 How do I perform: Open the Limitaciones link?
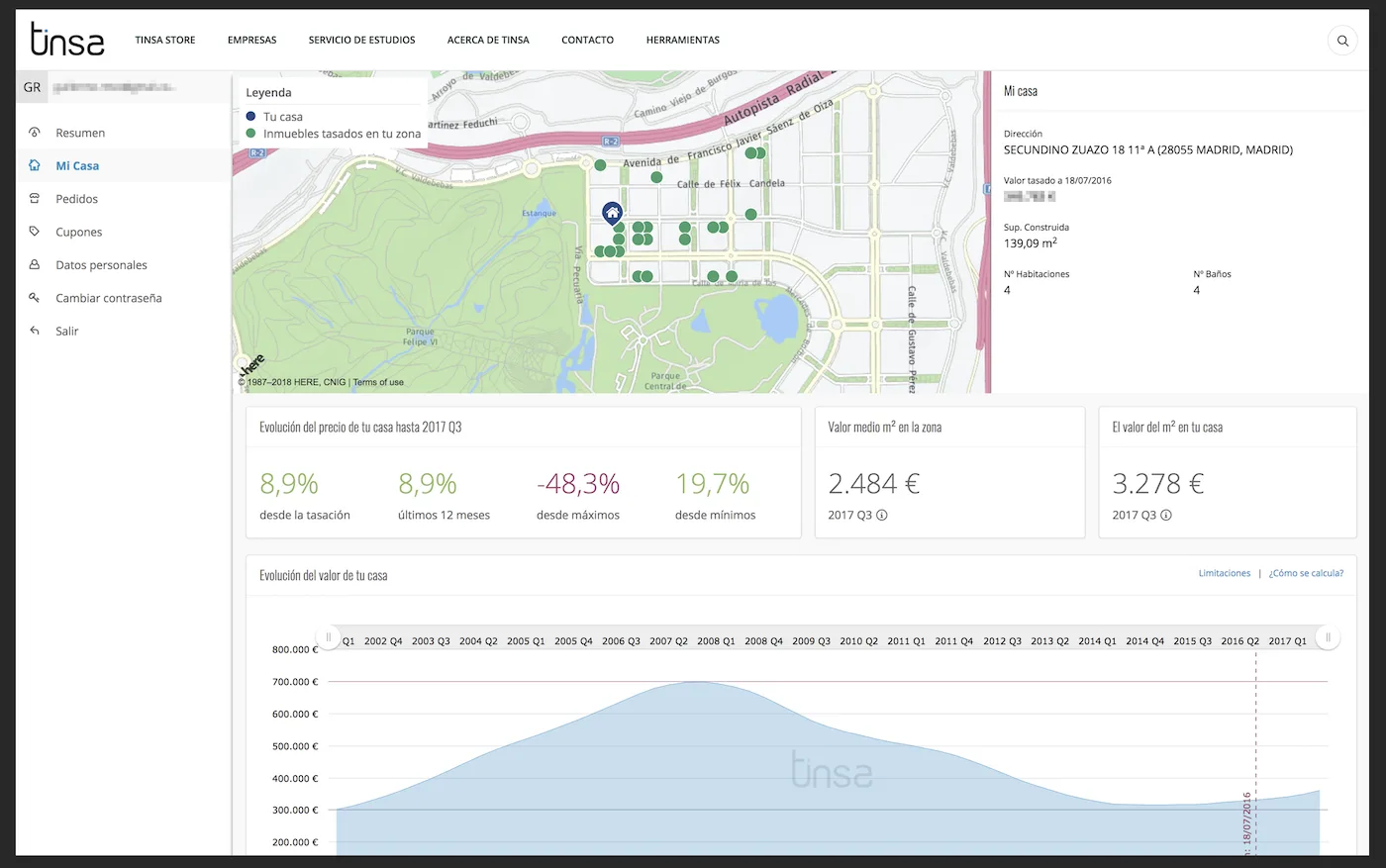click(x=1225, y=573)
